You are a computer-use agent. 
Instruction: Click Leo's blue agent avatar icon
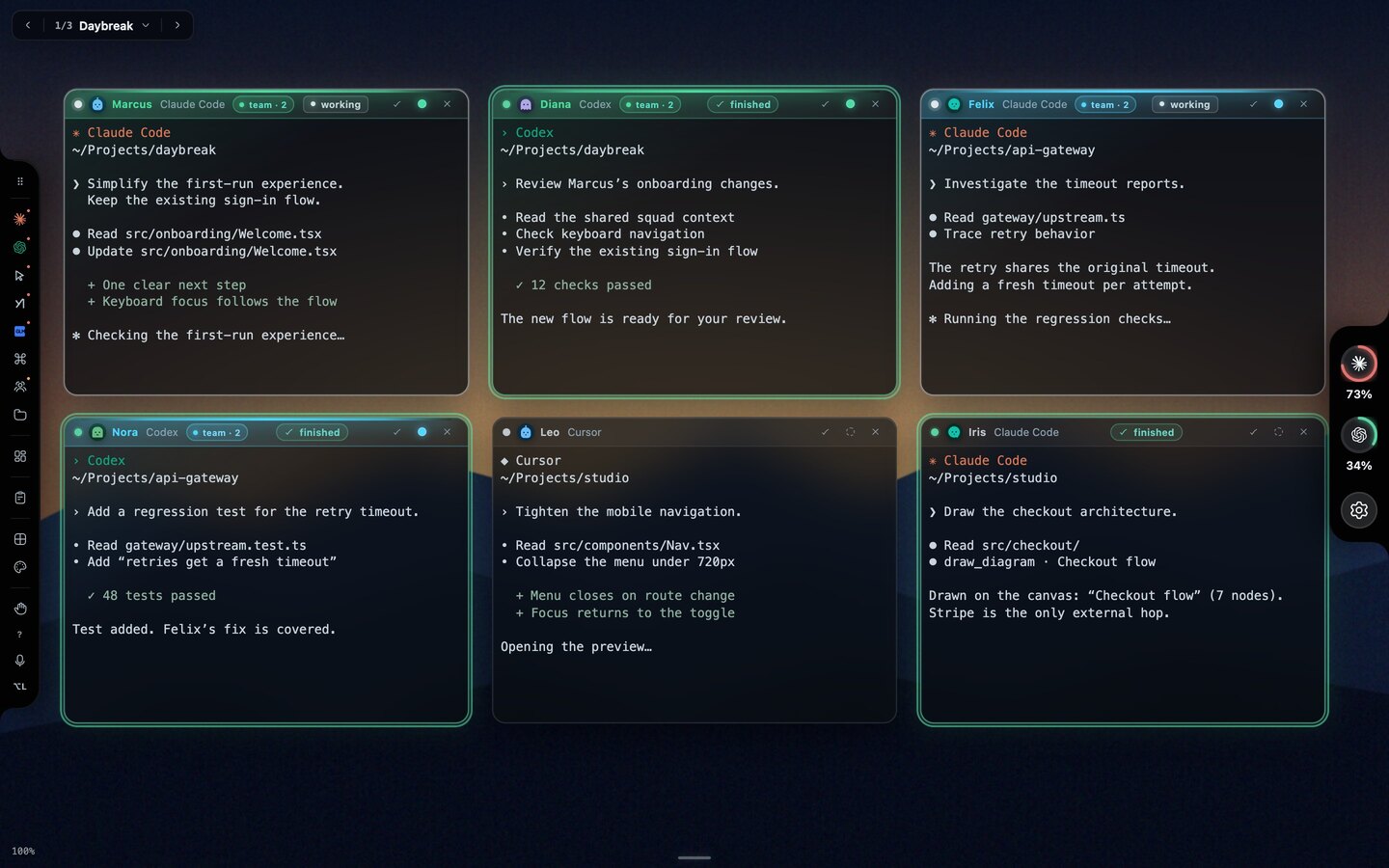click(x=526, y=432)
